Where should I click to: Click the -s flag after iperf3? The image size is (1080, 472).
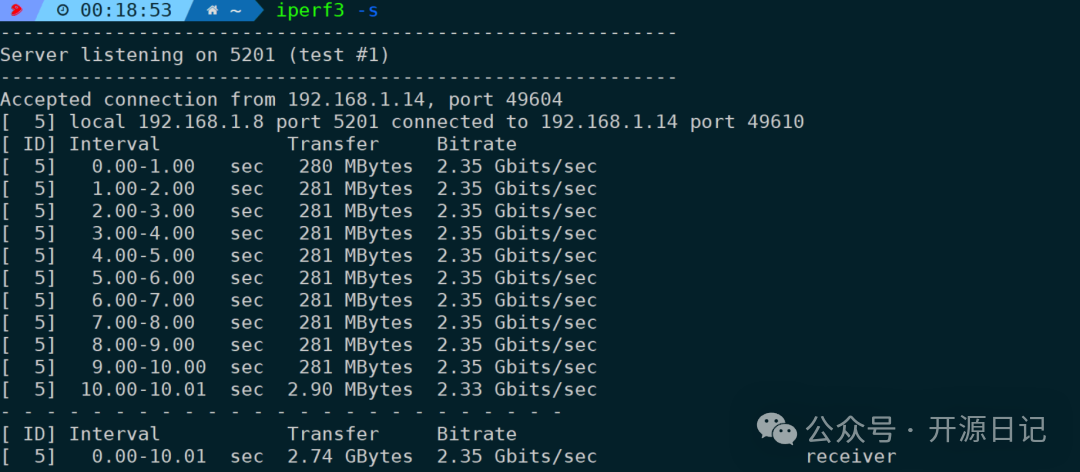pos(368,11)
